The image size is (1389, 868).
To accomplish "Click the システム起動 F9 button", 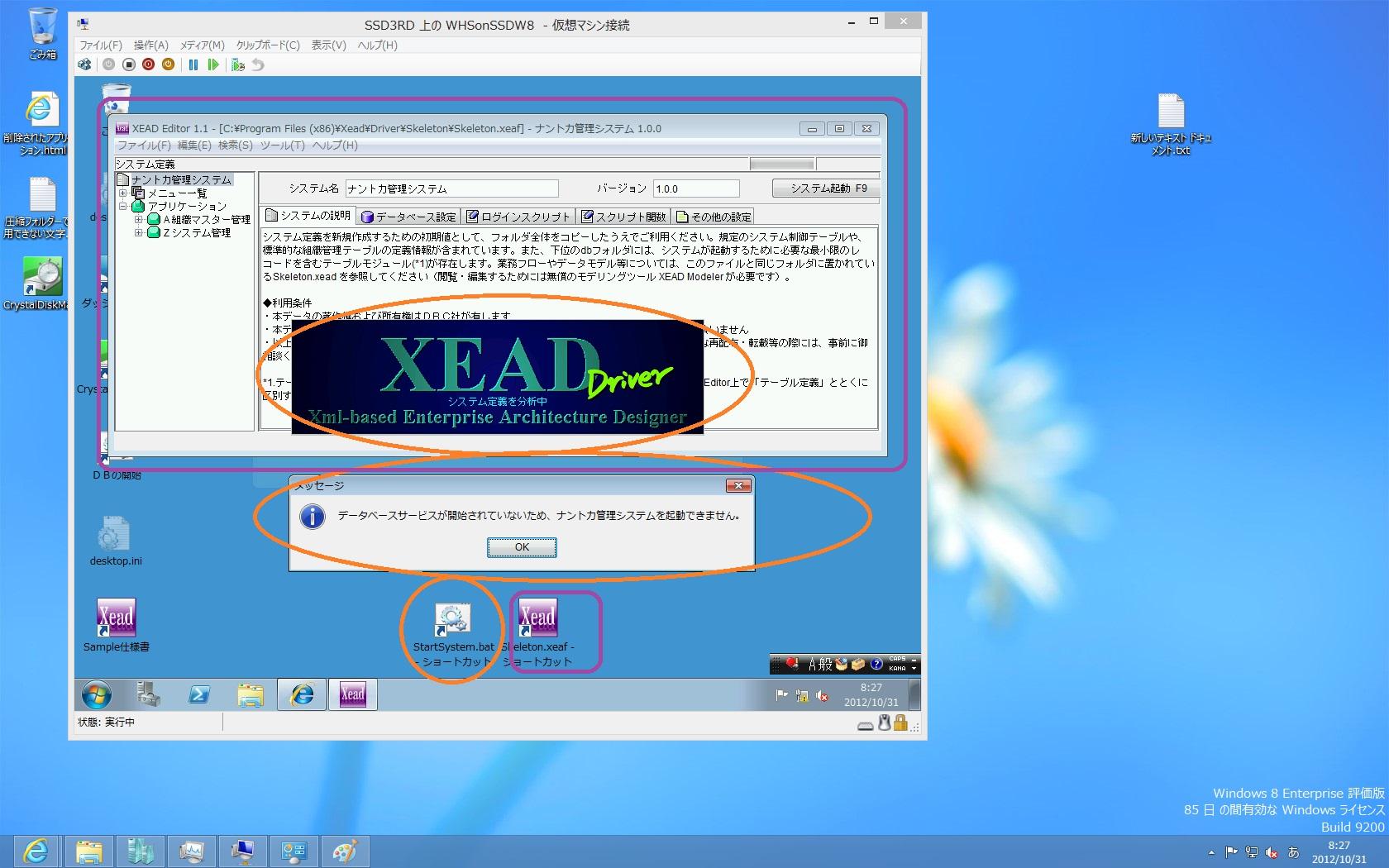I will [827, 188].
